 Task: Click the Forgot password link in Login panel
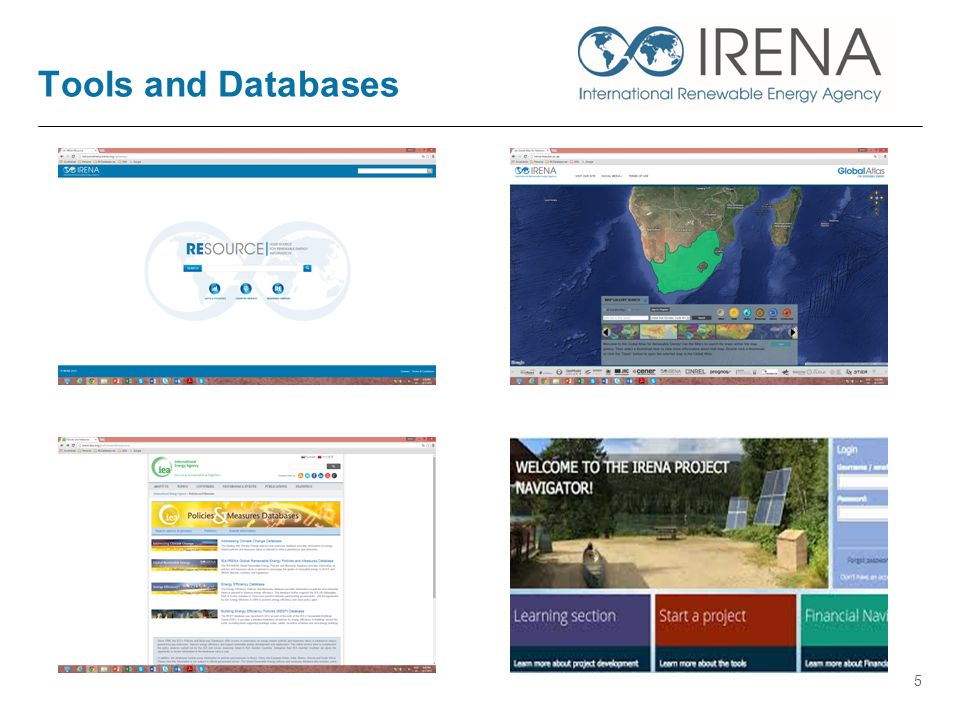[867, 560]
